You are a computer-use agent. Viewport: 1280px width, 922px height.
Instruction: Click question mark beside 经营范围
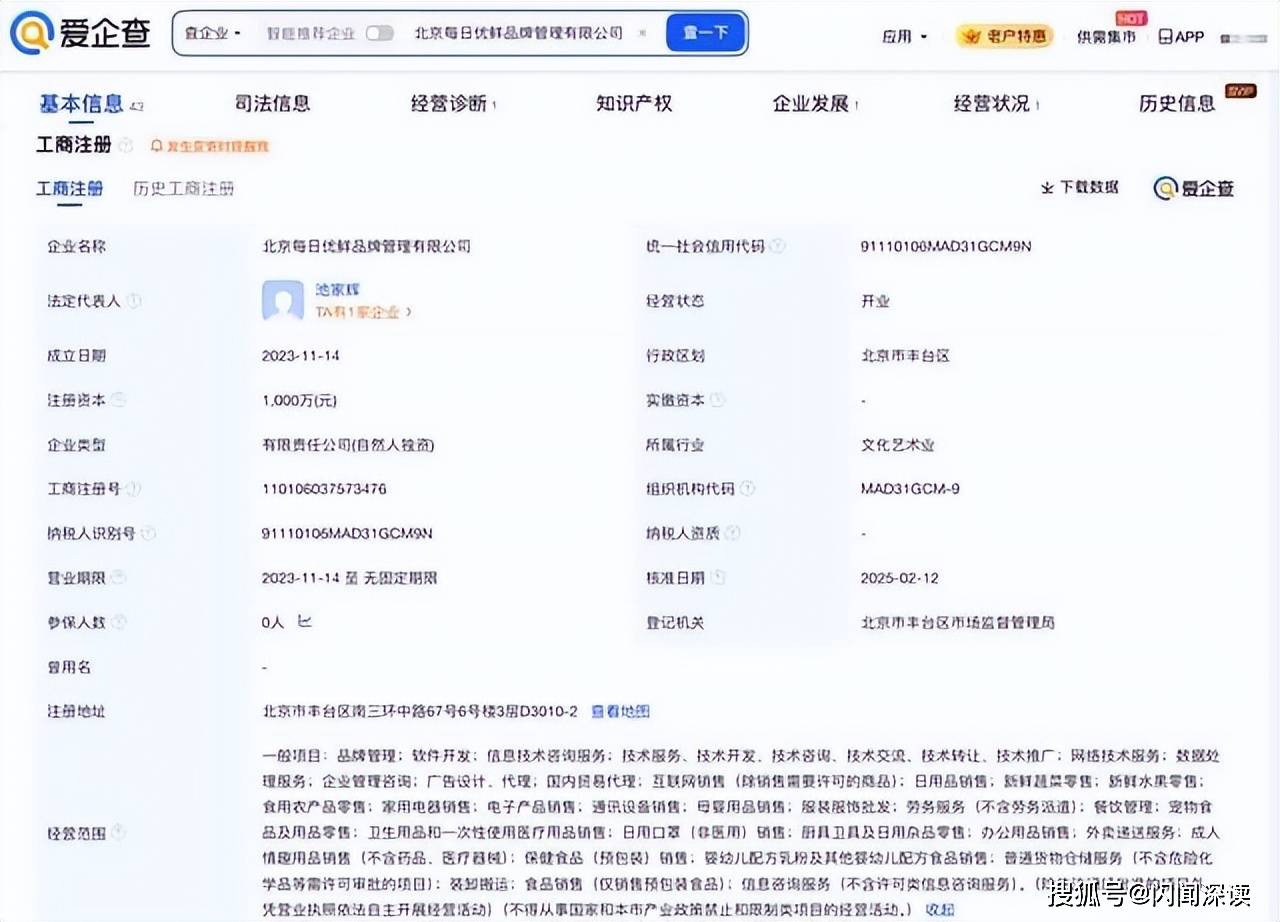pos(118,831)
